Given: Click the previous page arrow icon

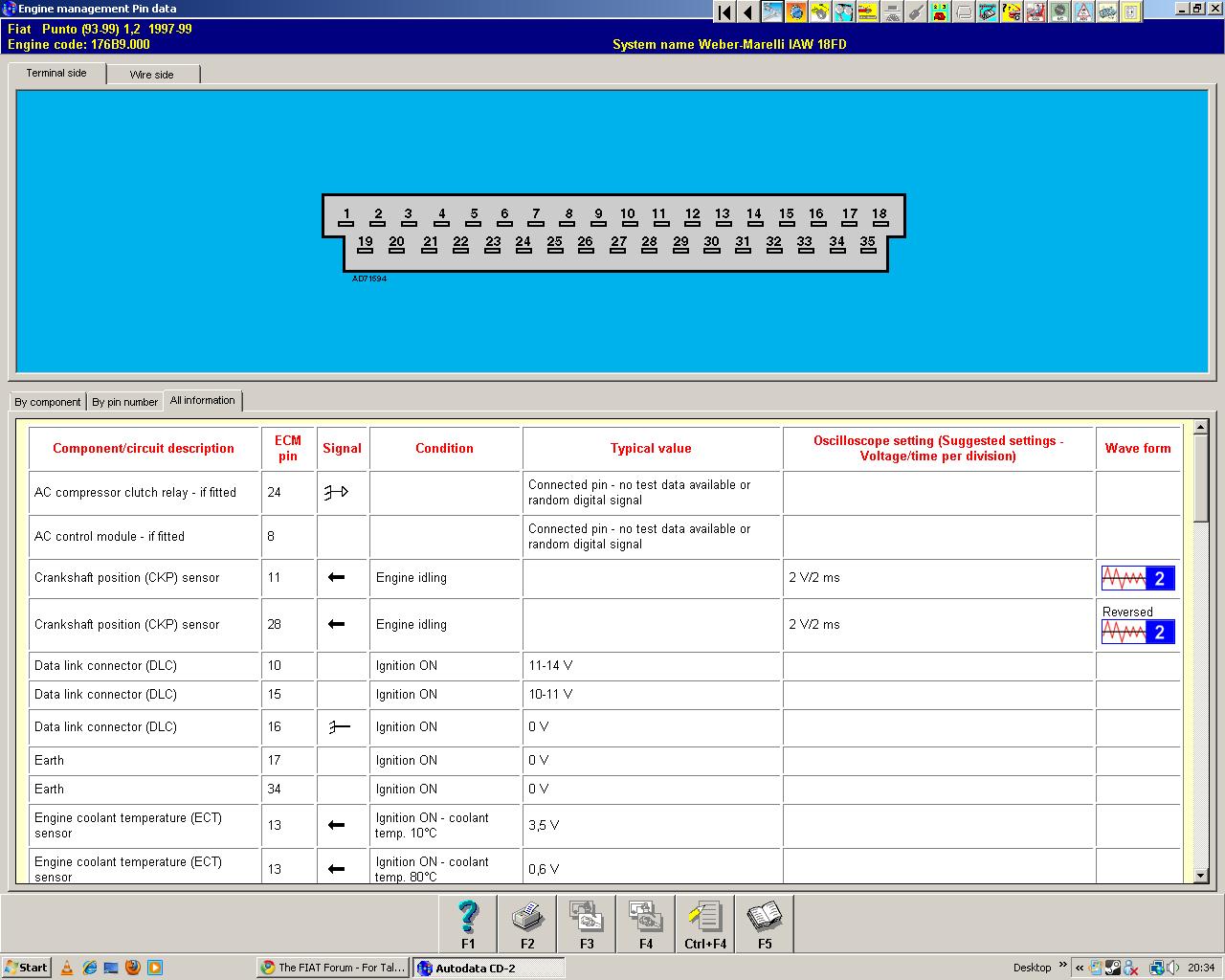Looking at the screenshot, I should click(748, 12).
